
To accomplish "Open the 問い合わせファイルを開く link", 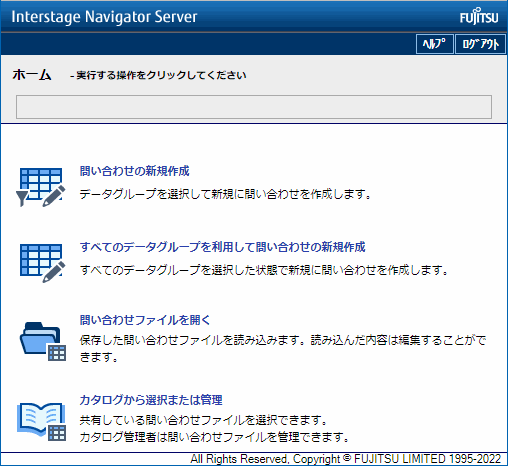I will click(145, 320).
